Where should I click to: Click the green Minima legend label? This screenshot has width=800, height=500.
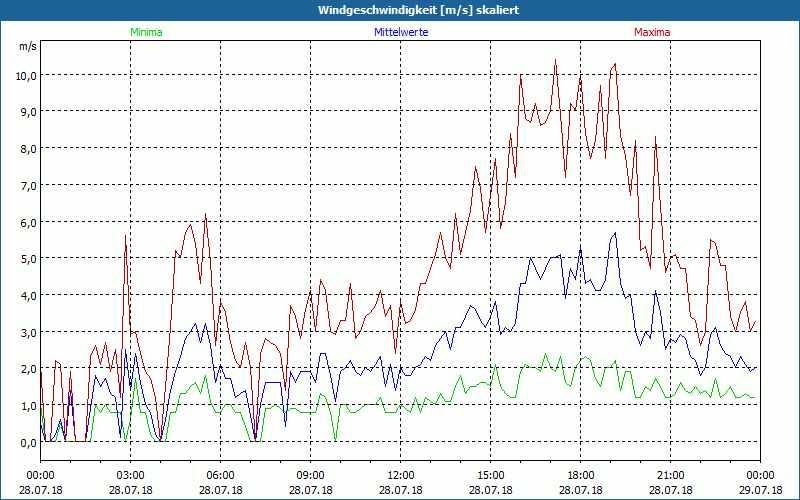point(146,32)
